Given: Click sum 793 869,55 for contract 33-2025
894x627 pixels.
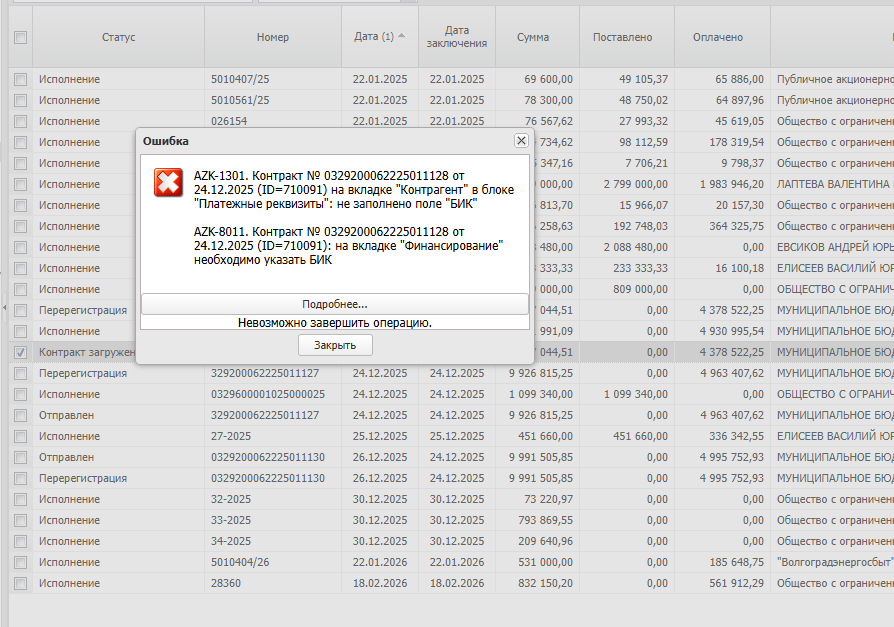Looking at the screenshot, I should pos(537,520).
